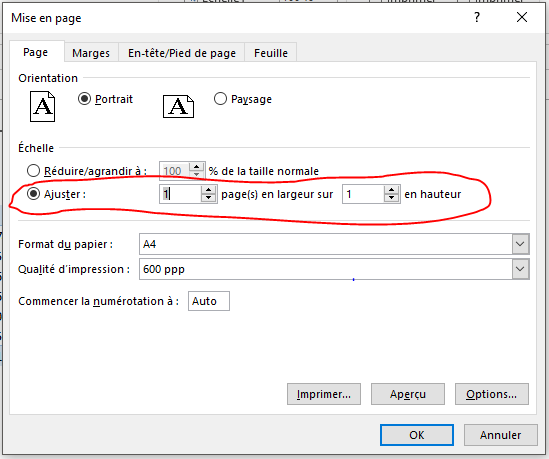Viewport: 549px width, 459px height.
Task: Select the Paysage radio button
Action: pos(220,99)
